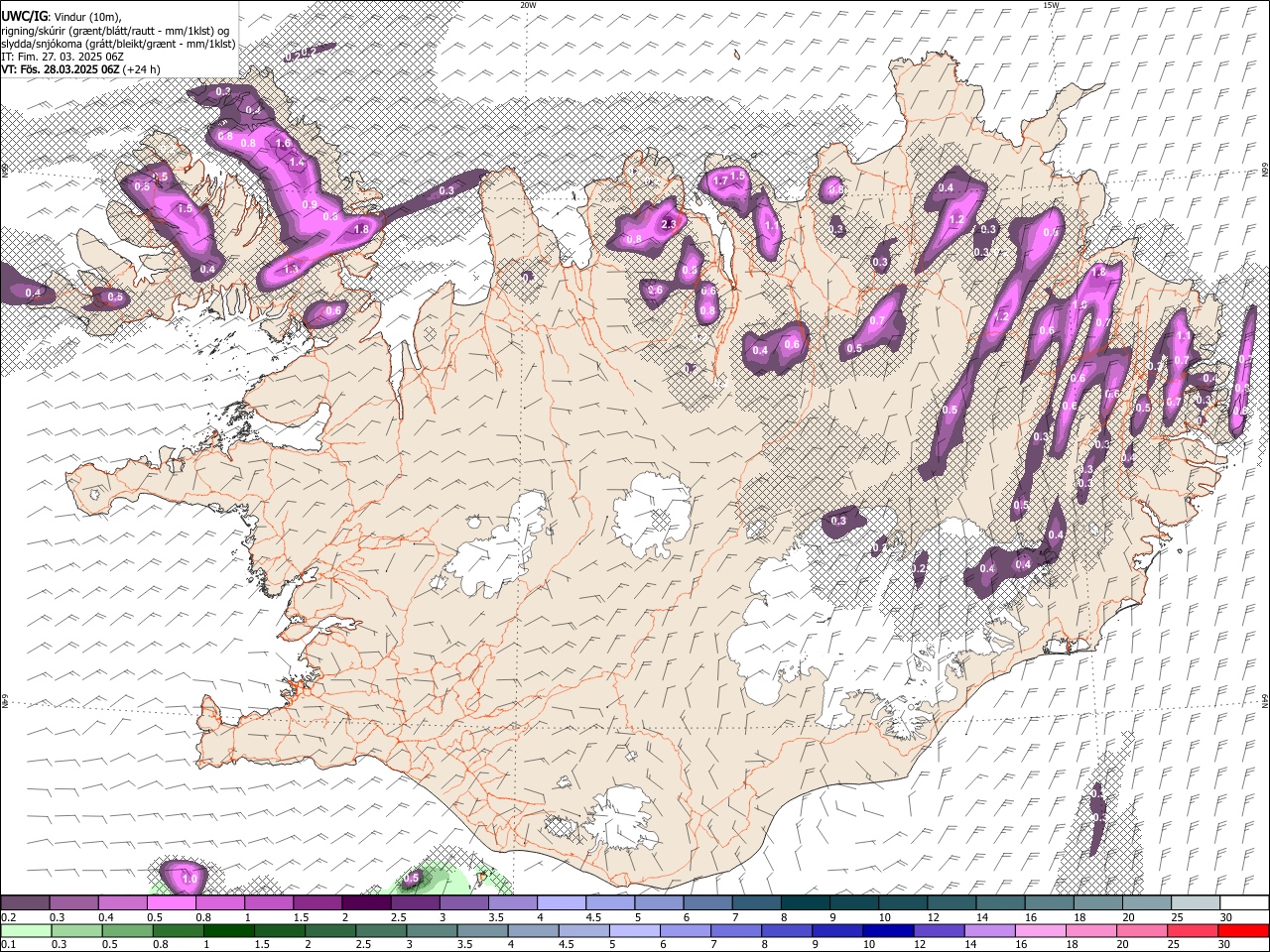
Task: Click the line 'rigning/skúrir (grænt/blátt/rautt - mm/1klst) og'
Action: tap(115, 31)
